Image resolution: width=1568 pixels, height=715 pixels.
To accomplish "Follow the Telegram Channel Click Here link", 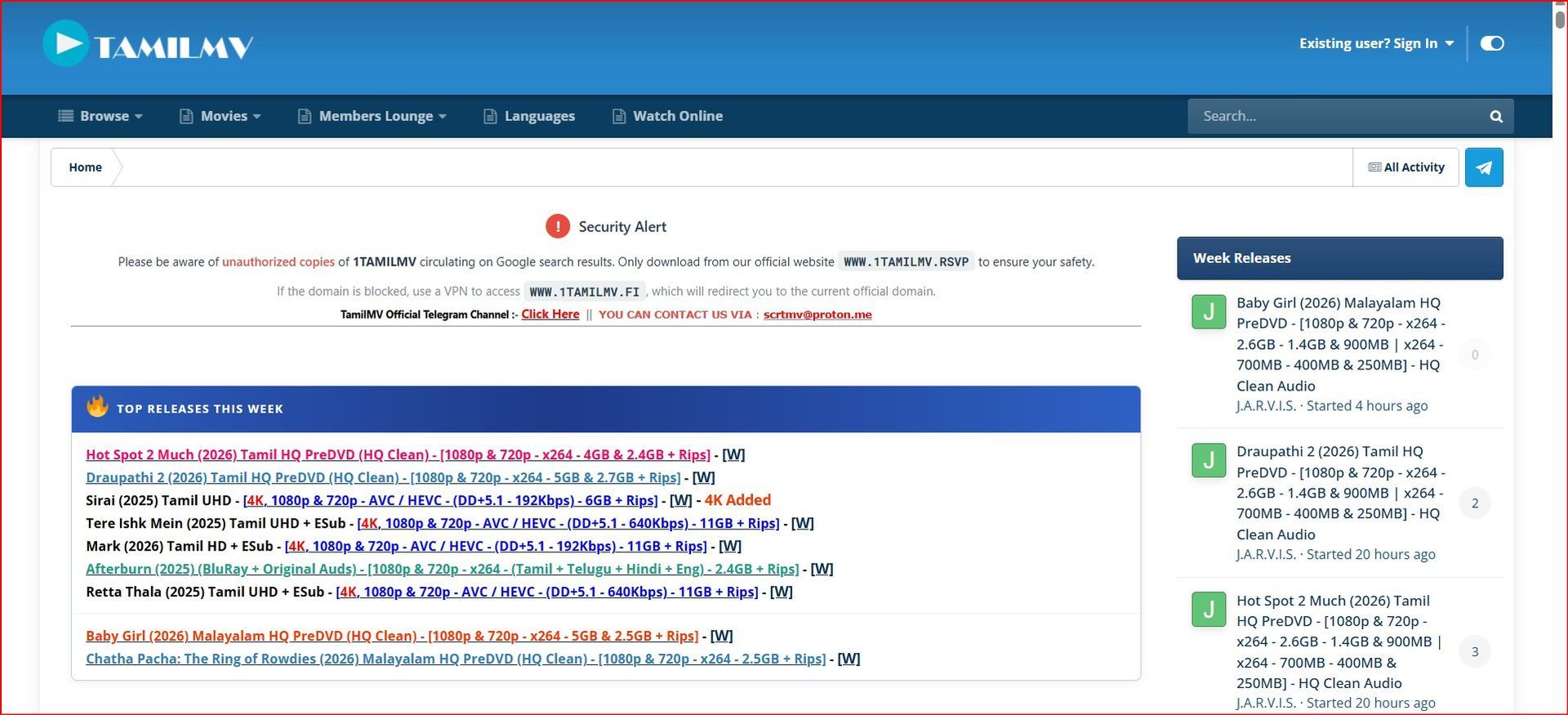I will (550, 315).
